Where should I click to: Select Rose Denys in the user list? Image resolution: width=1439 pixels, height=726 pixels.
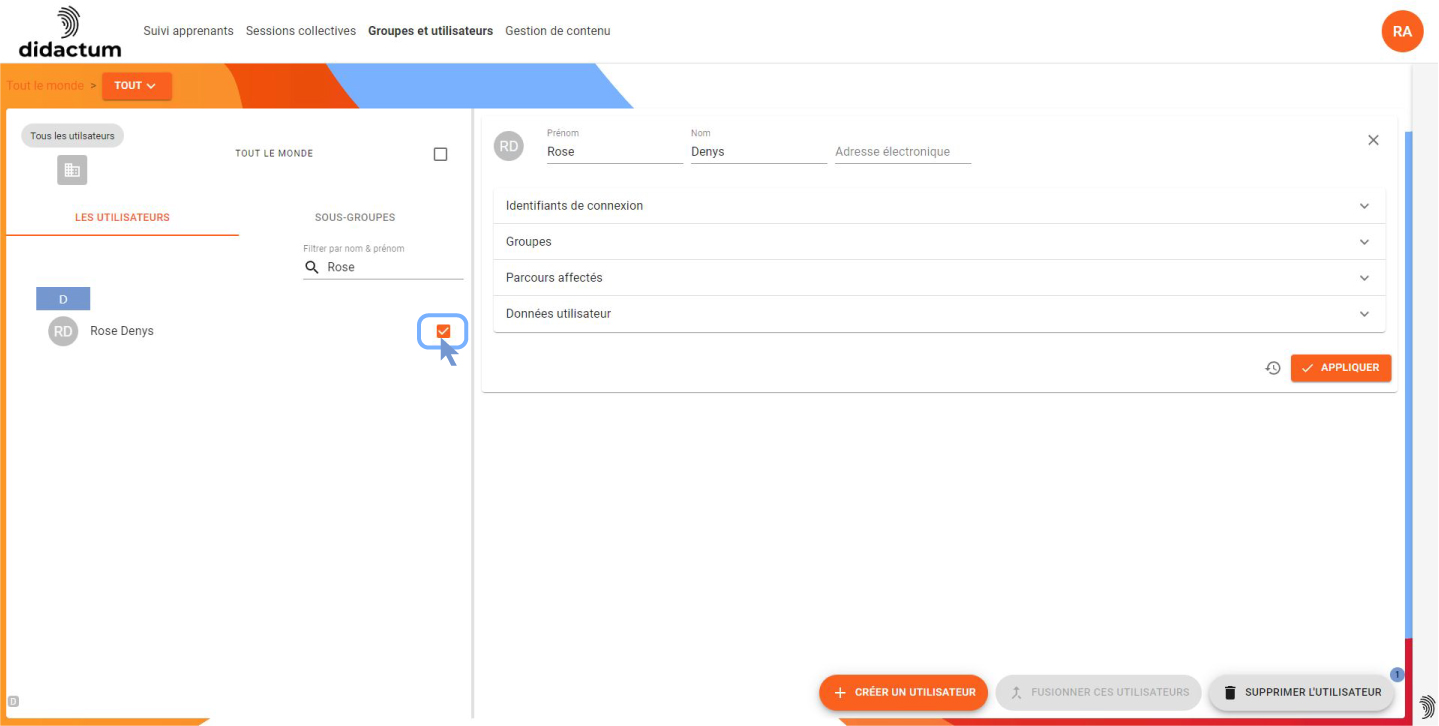click(x=122, y=331)
